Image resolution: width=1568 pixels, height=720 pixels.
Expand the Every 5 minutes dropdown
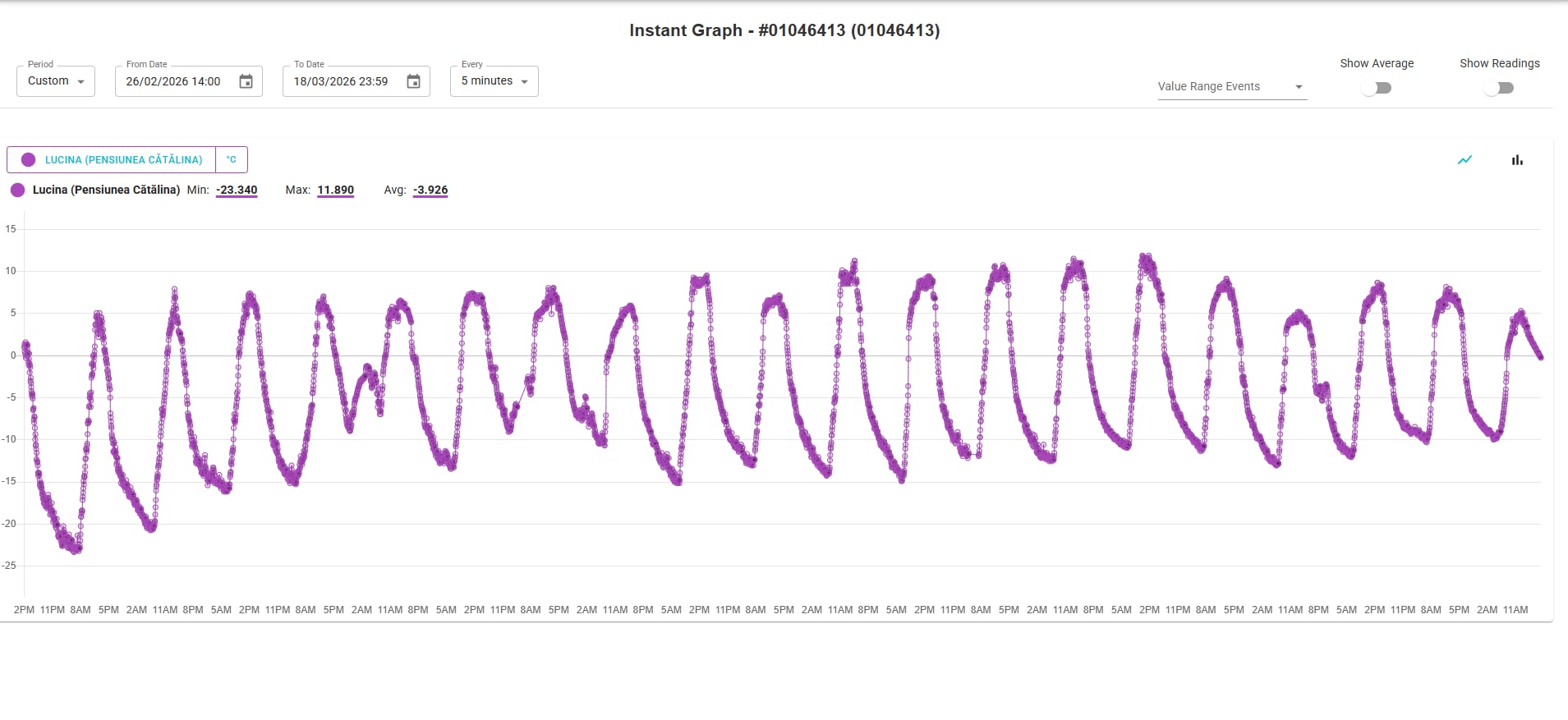click(494, 81)
